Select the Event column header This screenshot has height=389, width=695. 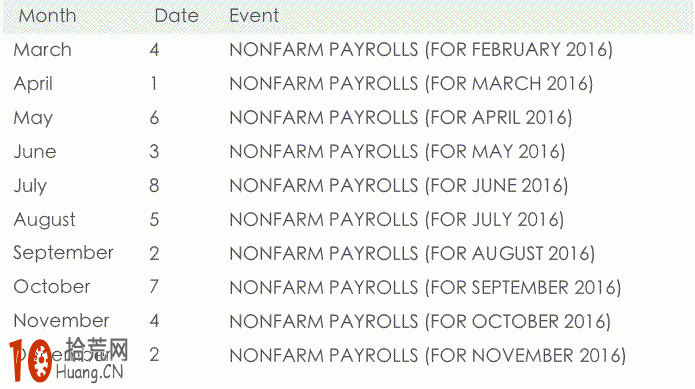pos(254,16)
